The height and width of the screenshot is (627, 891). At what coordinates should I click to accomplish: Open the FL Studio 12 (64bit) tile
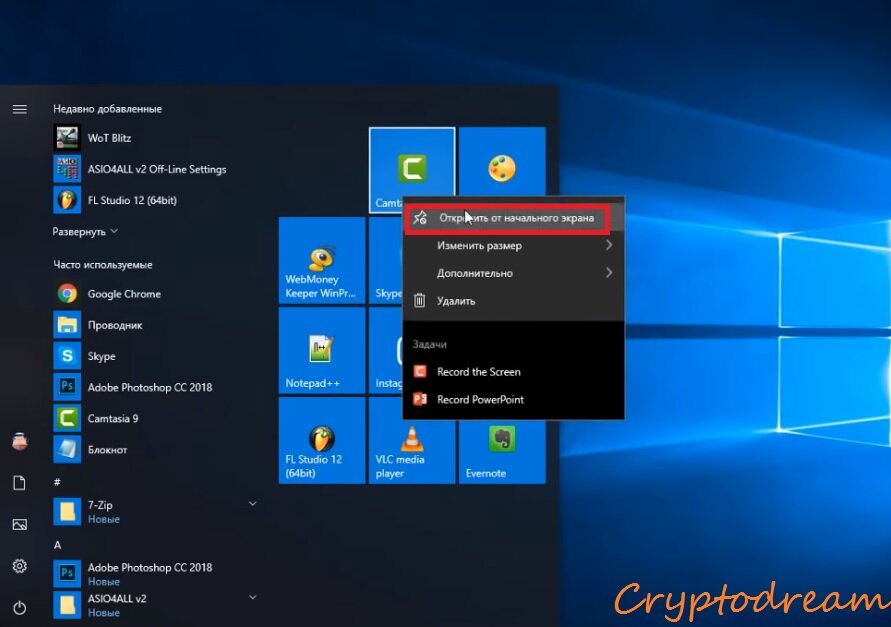point(322,441)
